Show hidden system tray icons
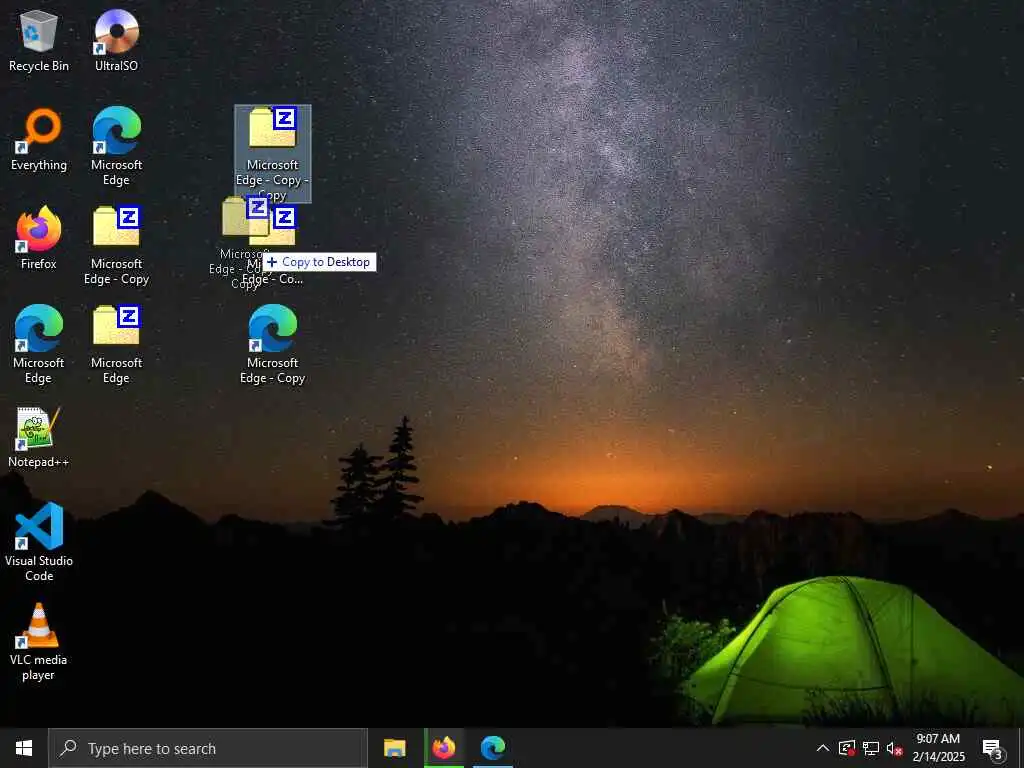This screenshot has width=1024, height=768. pos(823,748)
